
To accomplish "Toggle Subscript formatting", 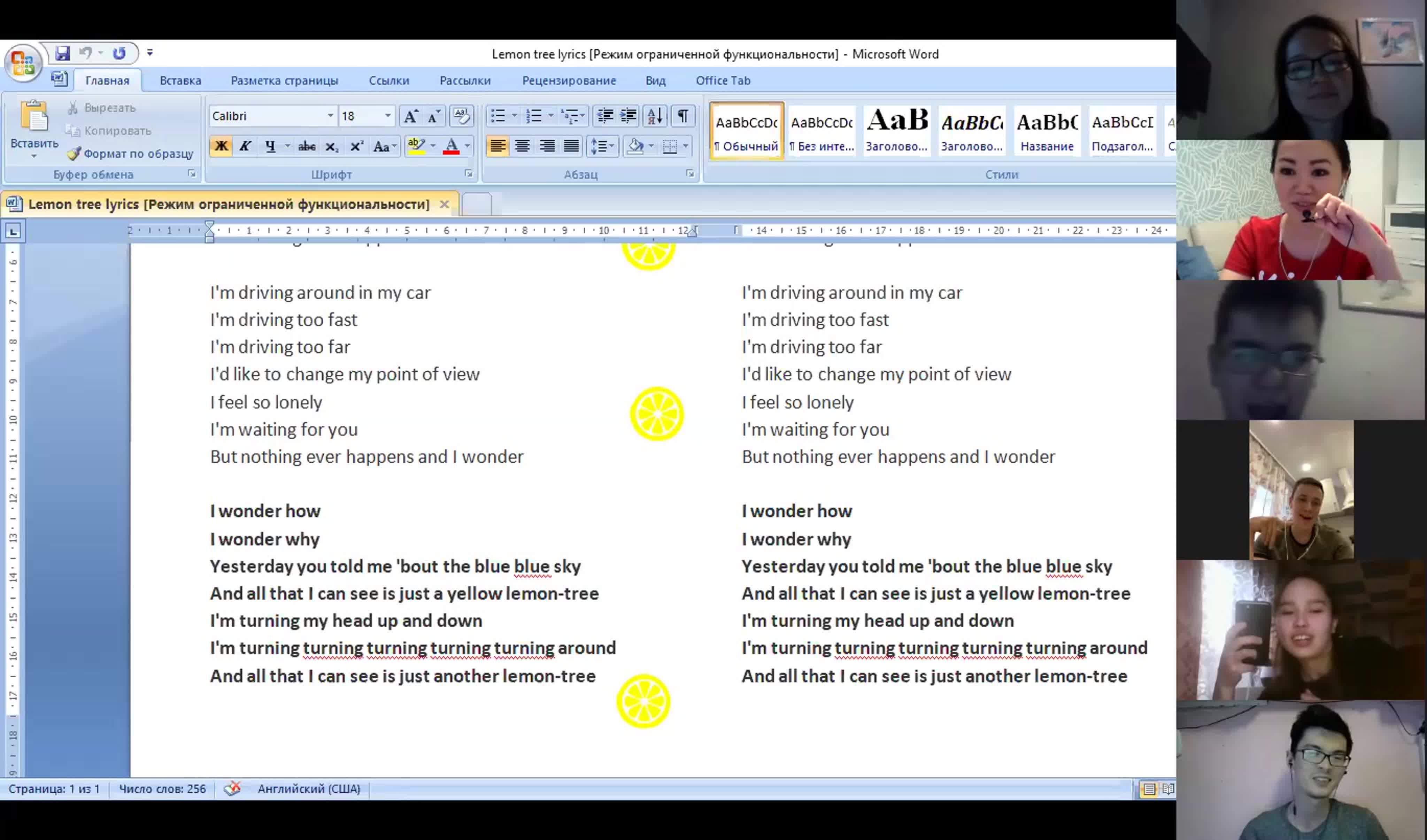I will point(332,146).
